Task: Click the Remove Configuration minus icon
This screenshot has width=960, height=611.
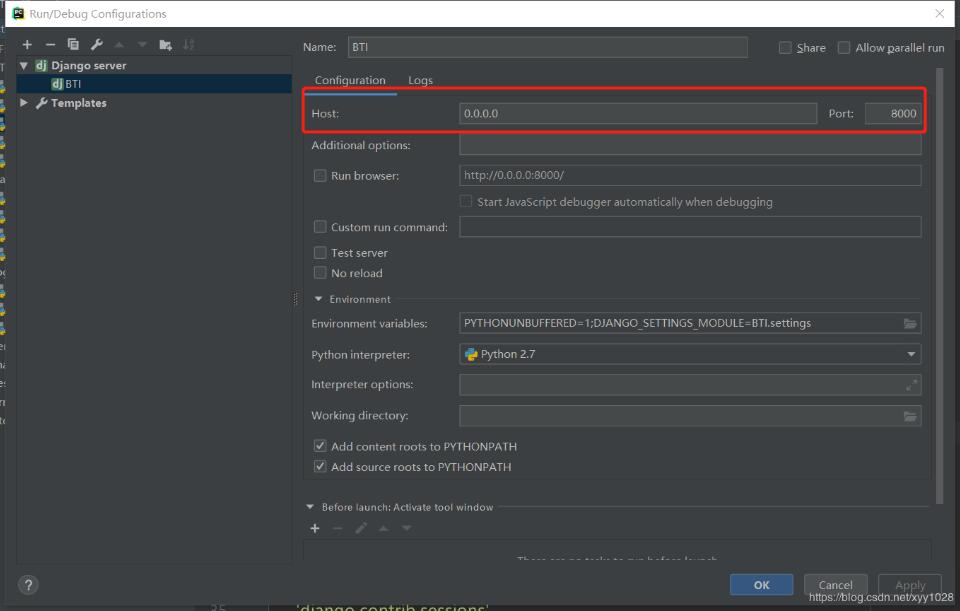Action: point(50,44)
